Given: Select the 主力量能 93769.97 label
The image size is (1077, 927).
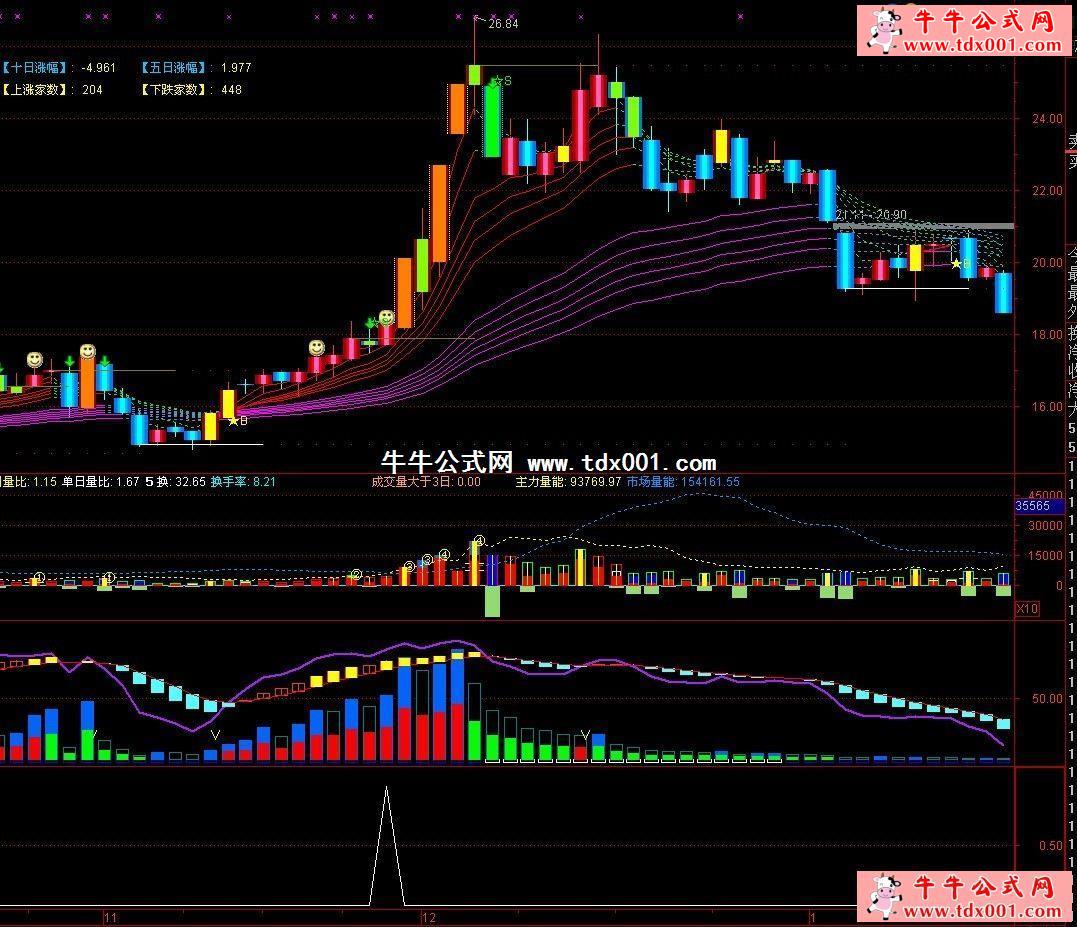Looking at the screenshot, I should (568, 482).
